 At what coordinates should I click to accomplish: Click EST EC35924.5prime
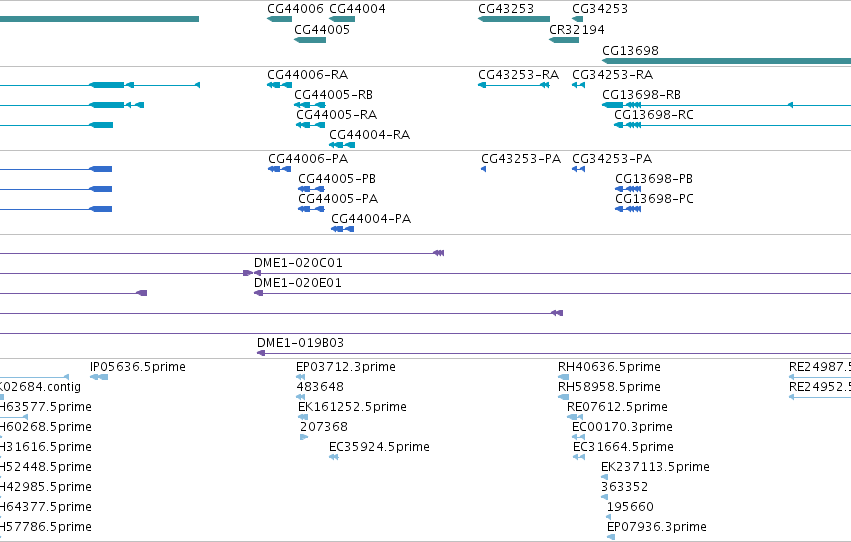coord(379,447)
